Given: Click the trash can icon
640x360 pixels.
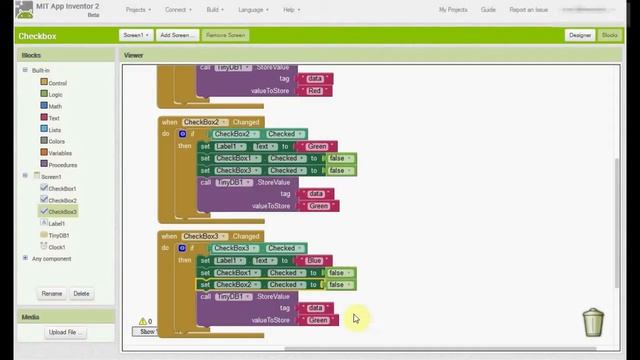Looking at the screenshot, I should pyautogui.click(x=593, y=322).
